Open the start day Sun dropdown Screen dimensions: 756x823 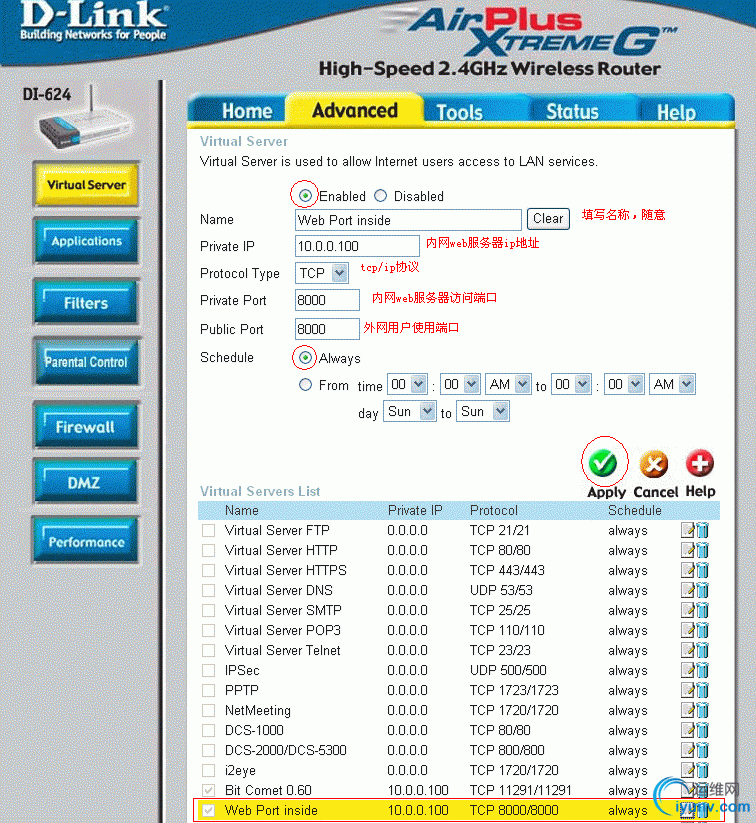coord(410,412)
